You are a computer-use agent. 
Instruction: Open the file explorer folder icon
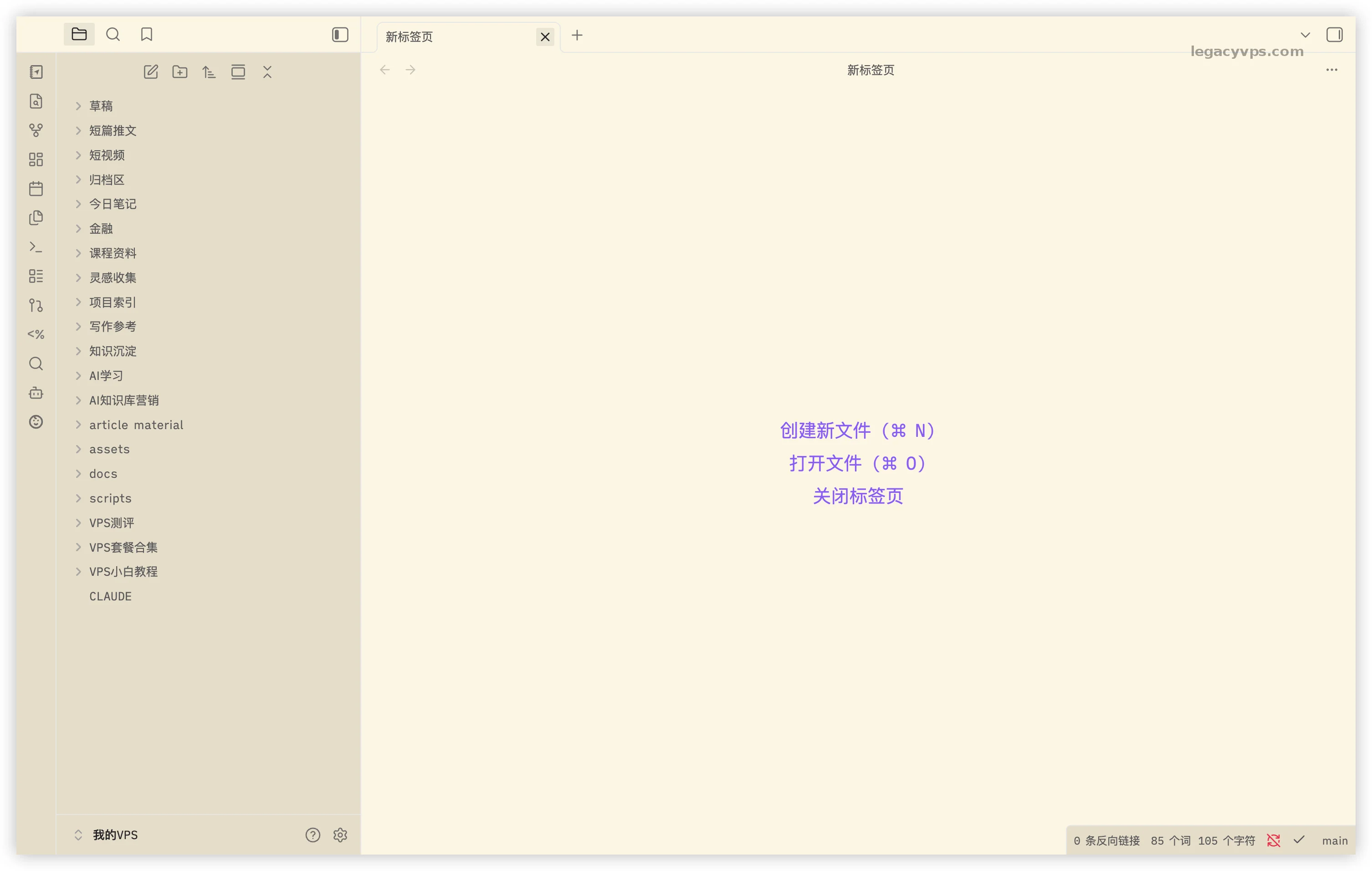pos(79,35)
